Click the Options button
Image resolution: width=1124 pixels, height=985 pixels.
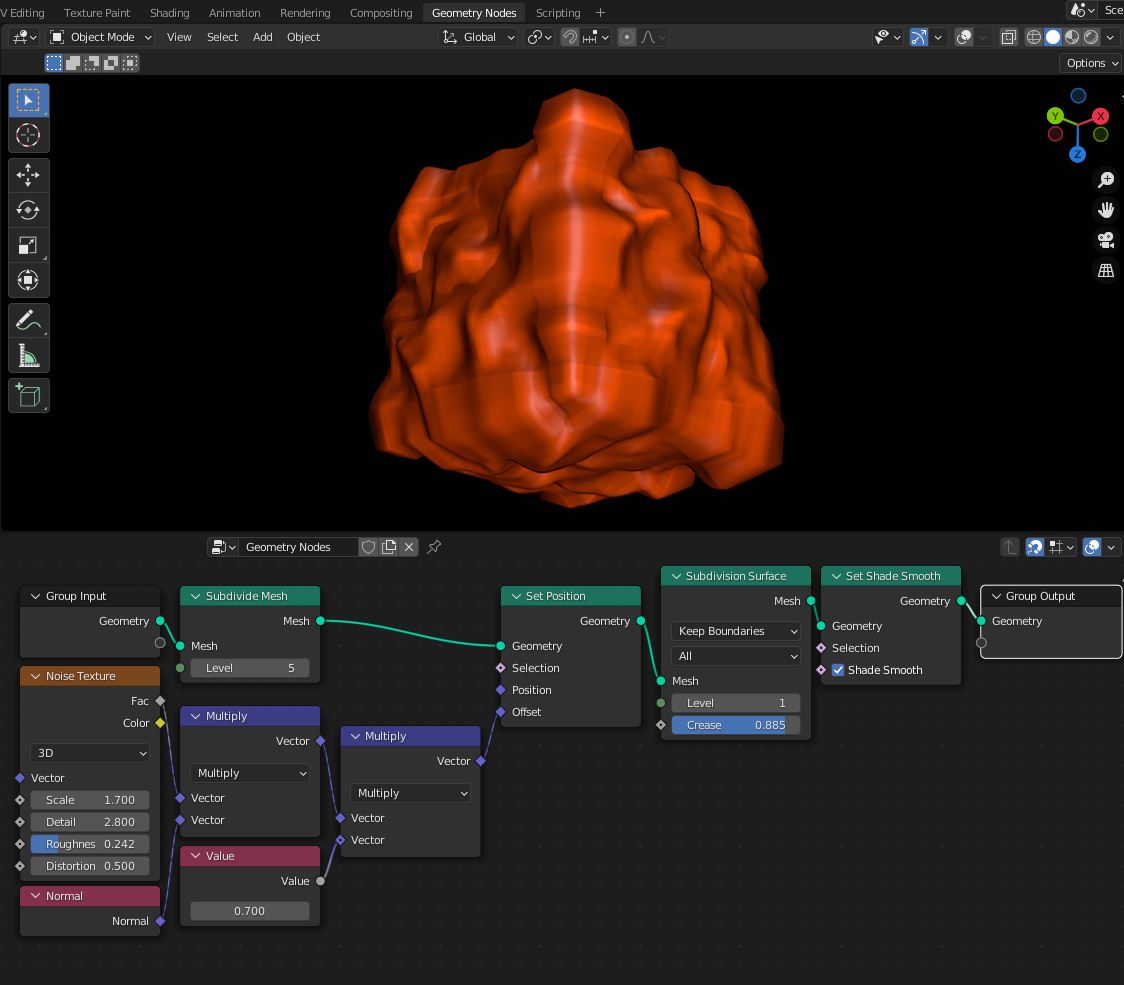(x=1091, y=63)
